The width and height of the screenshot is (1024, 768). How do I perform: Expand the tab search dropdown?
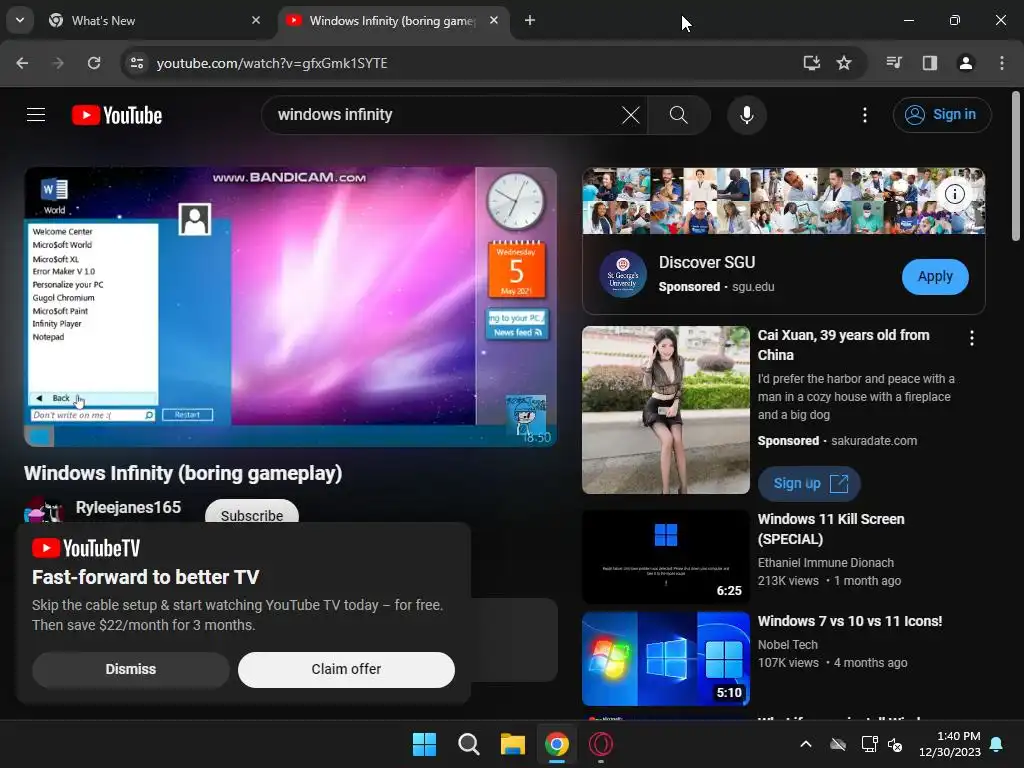[20, 21]
